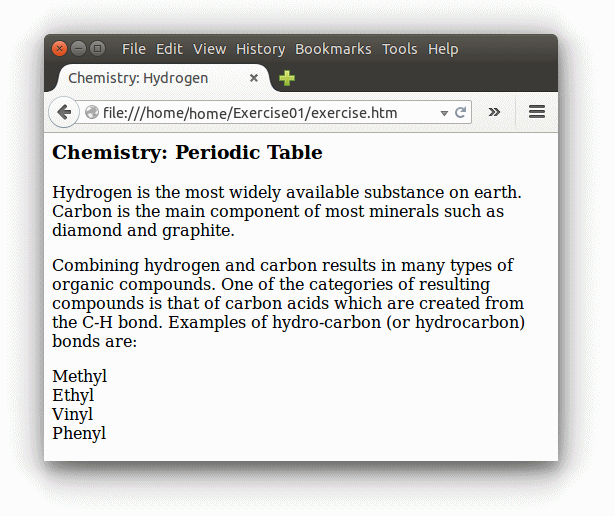Show more toolbar items via chevron overflow

[x=494, y=112]
